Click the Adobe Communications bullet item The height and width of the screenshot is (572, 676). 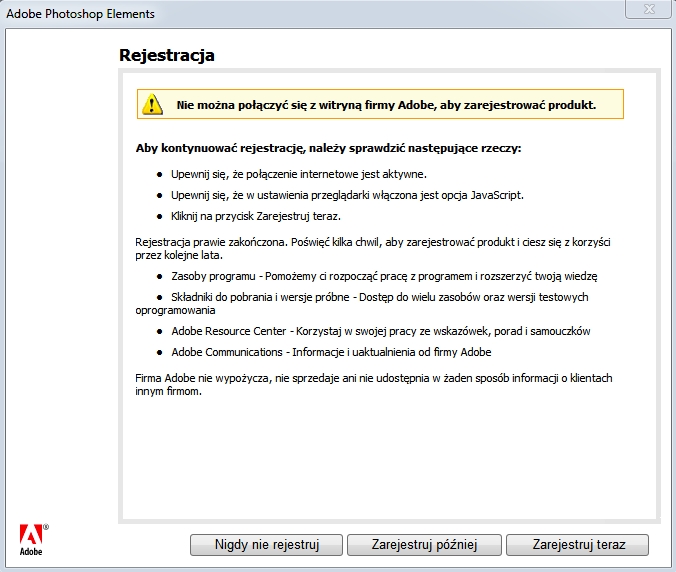pos(331,352)
